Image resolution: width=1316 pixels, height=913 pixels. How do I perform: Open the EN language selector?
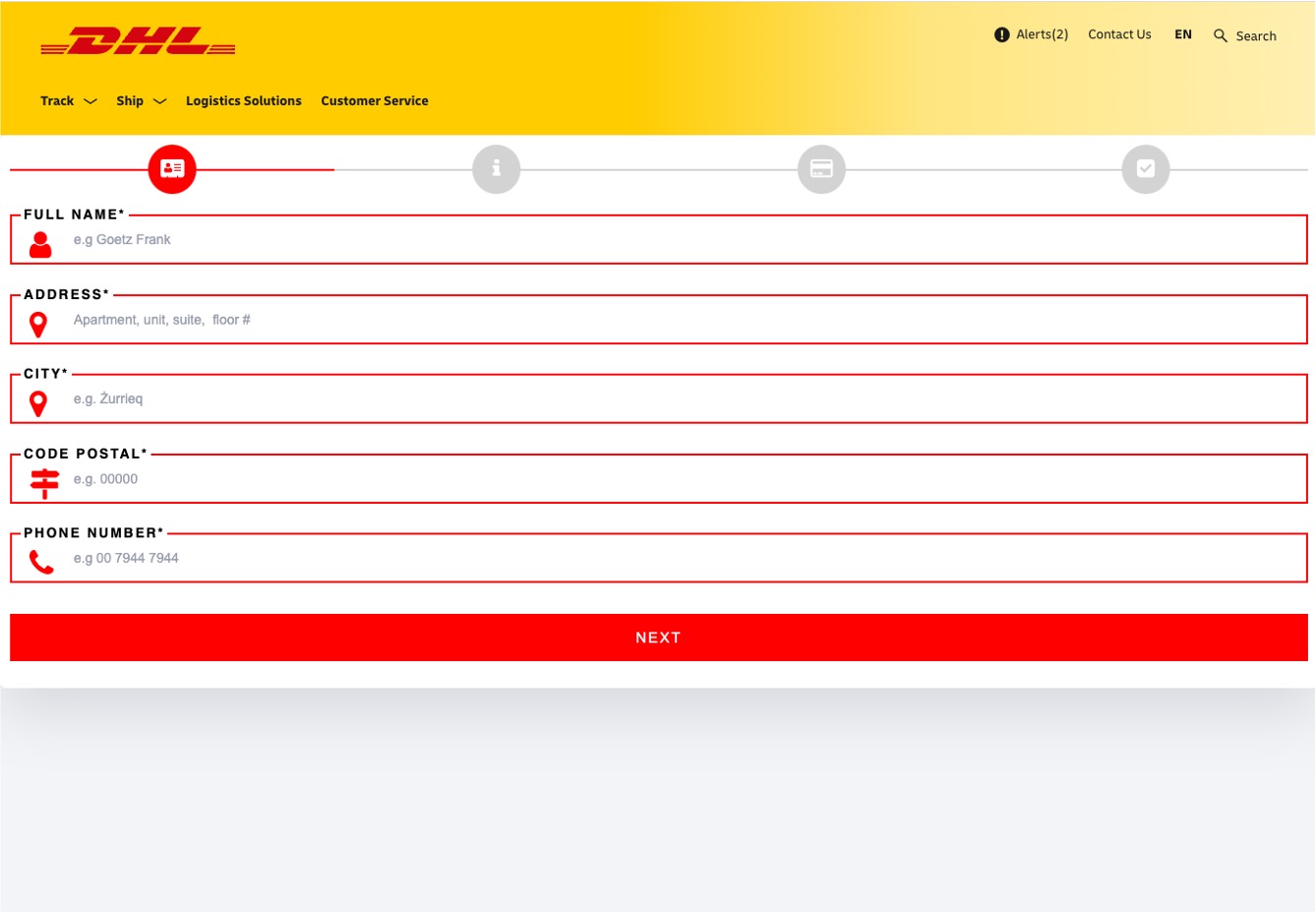pyautogui.click(x=1183, y=33)
